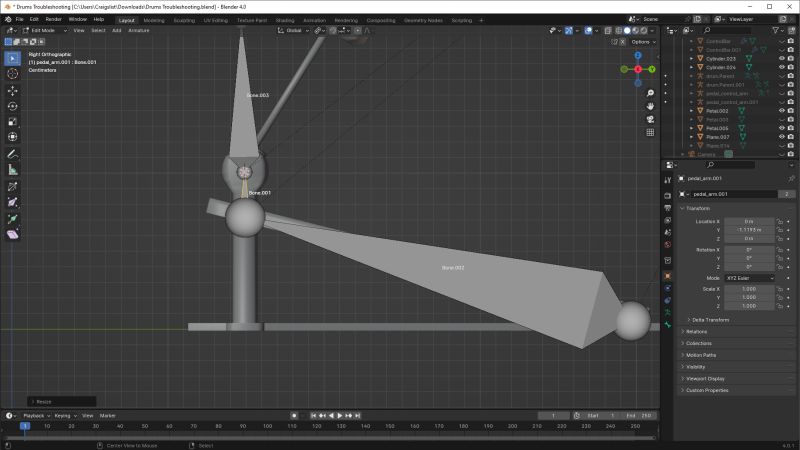Open XYZ Euler rotation mode dropdown
The image size is (800, 450).
749,278
